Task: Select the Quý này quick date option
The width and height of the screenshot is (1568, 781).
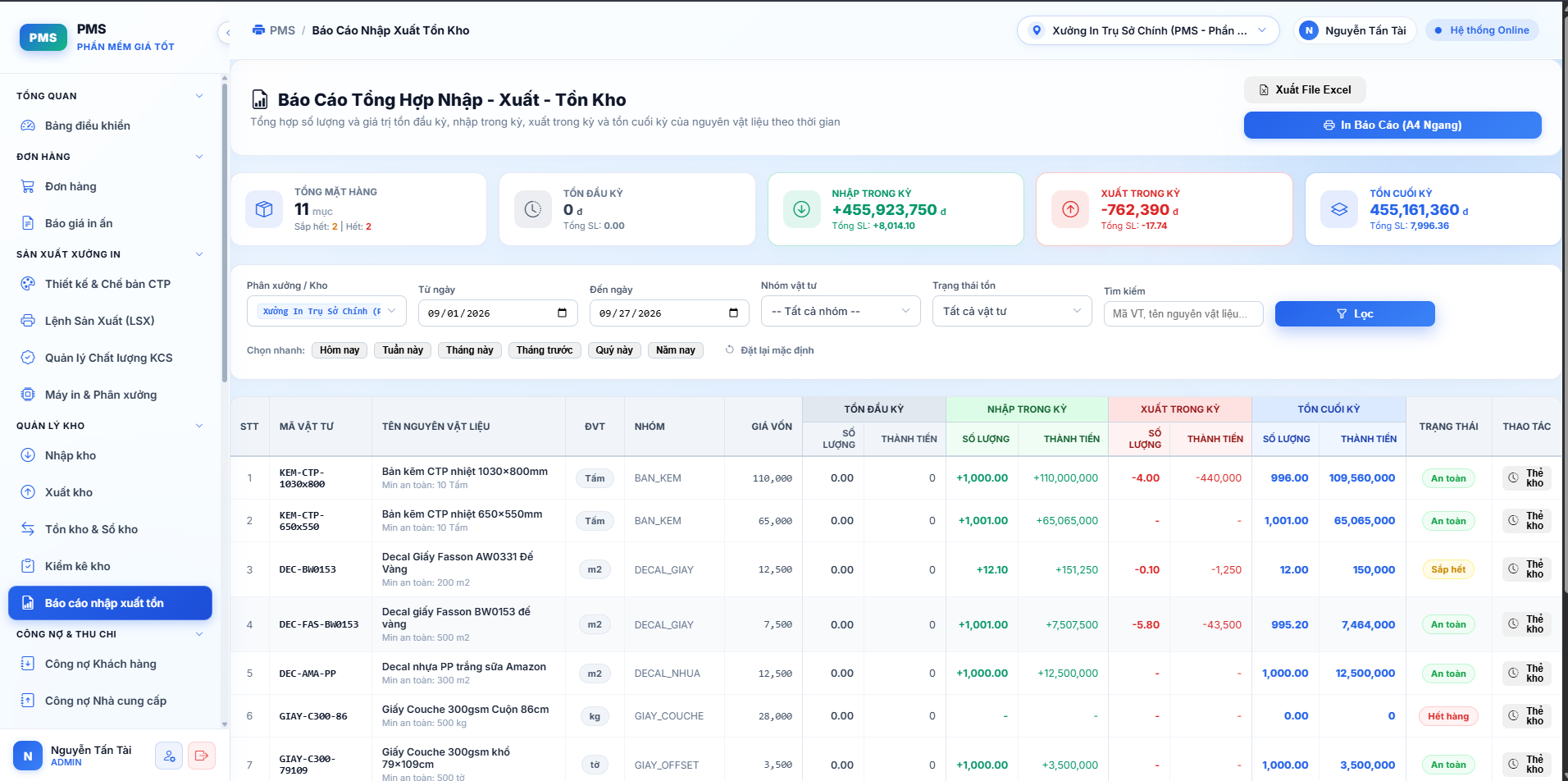Action: click(614, 350)
